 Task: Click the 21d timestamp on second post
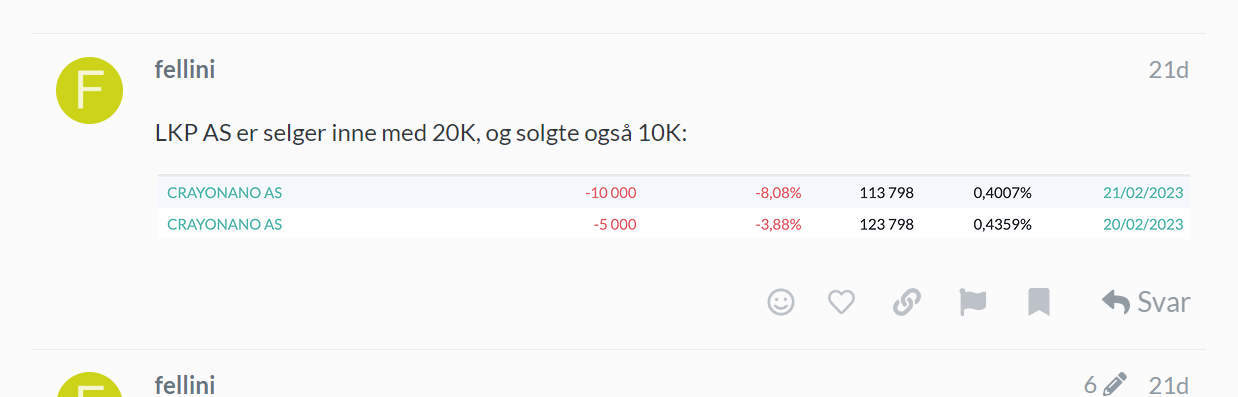[x=1168, y=385]
